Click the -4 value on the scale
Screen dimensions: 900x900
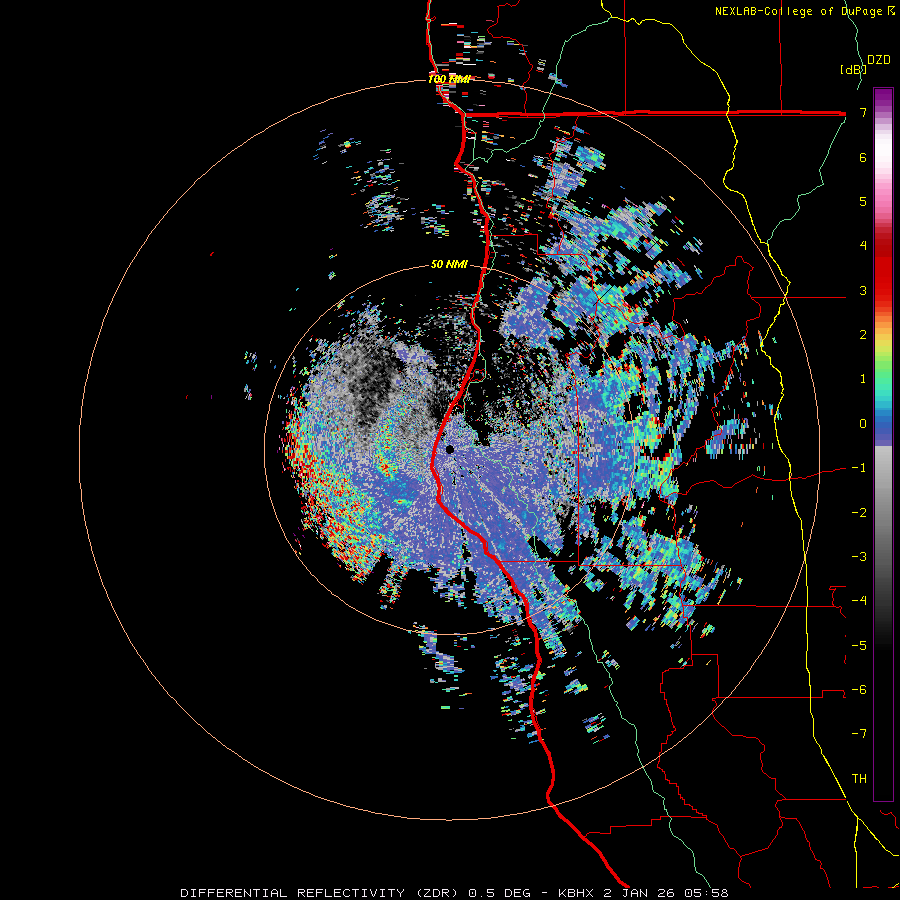859,601
